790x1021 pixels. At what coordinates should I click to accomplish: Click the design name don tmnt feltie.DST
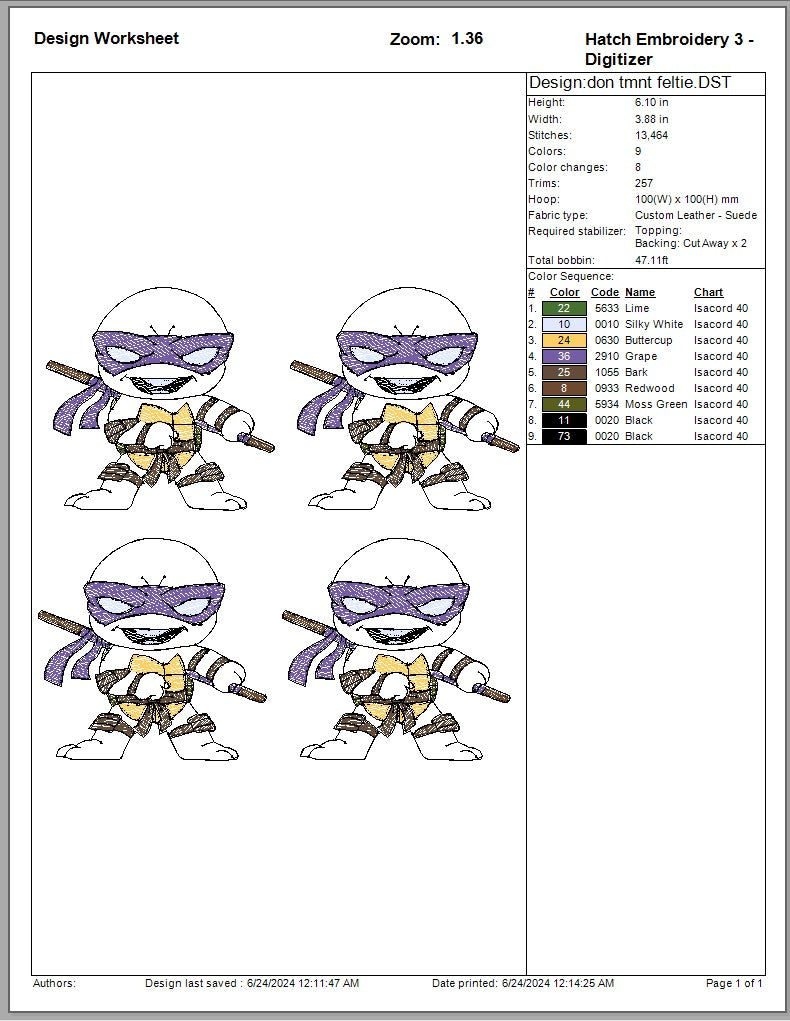tap(659, 83)
